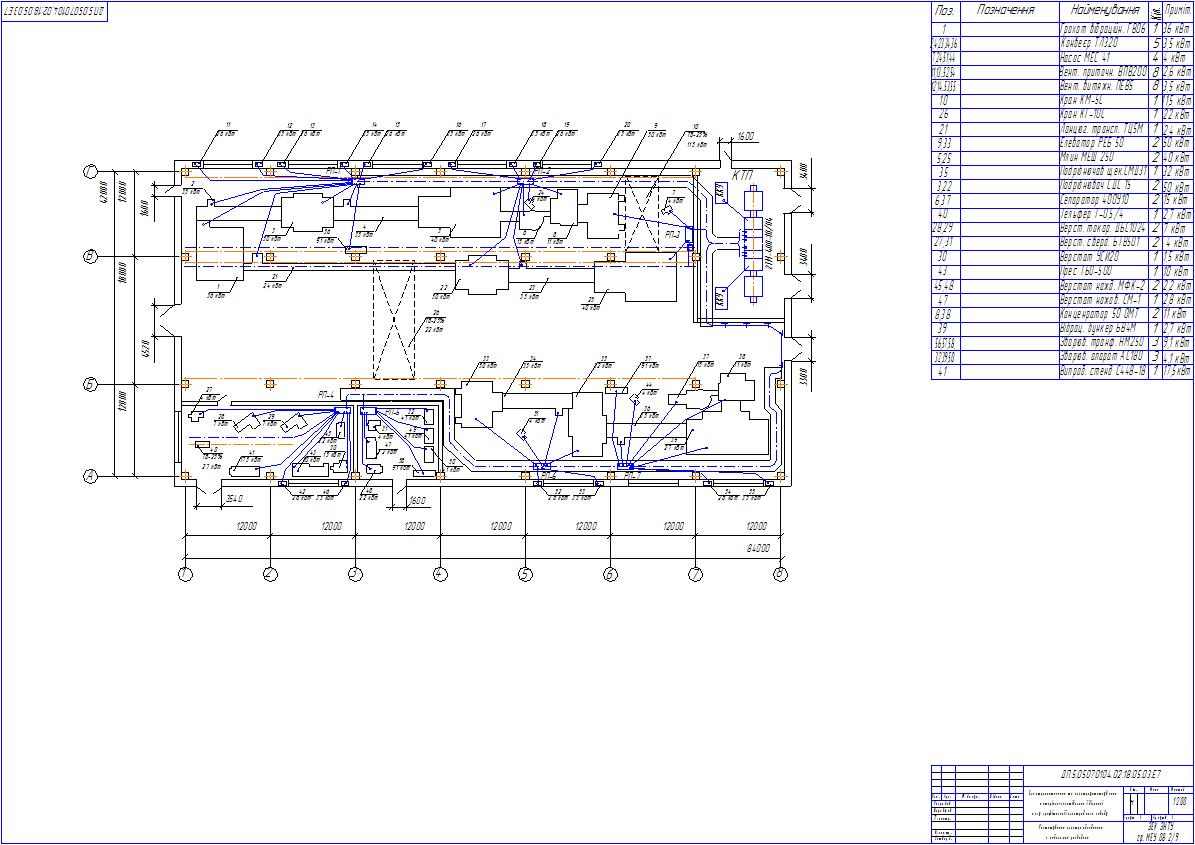The width and height of the screenshot is (1195, 845).
Task: Select the 'Верстат УСИ20' entry
Action: tap(1091, 258)
